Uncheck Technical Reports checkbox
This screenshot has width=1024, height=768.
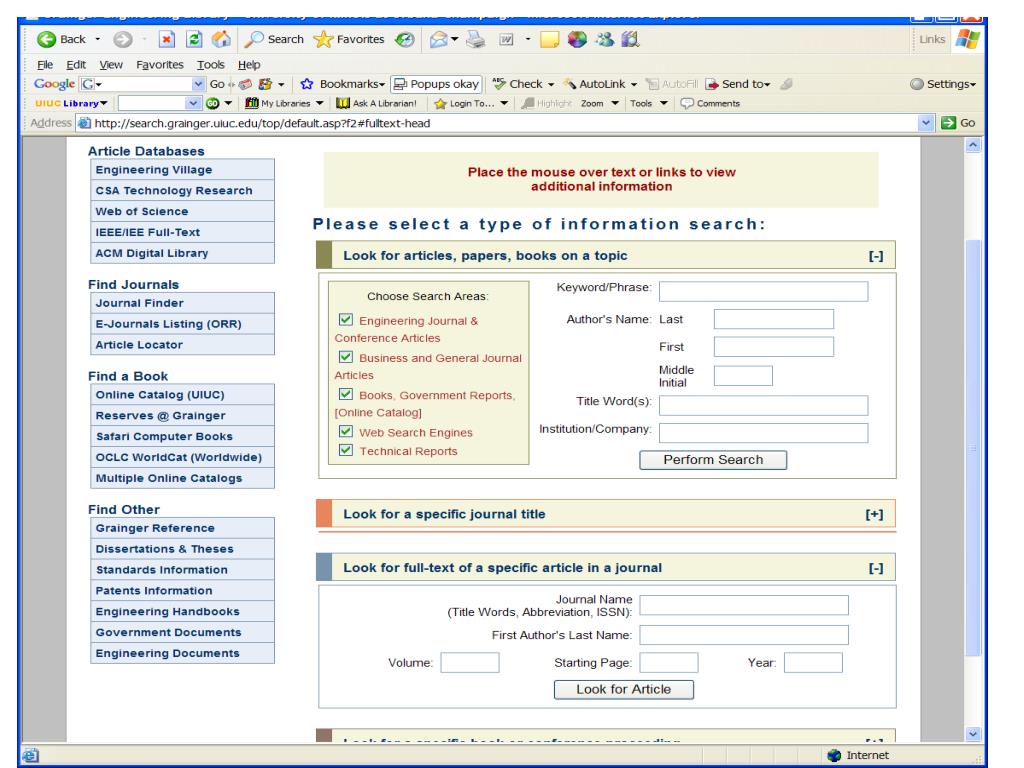pyautogui.click(x=345, y=450)
